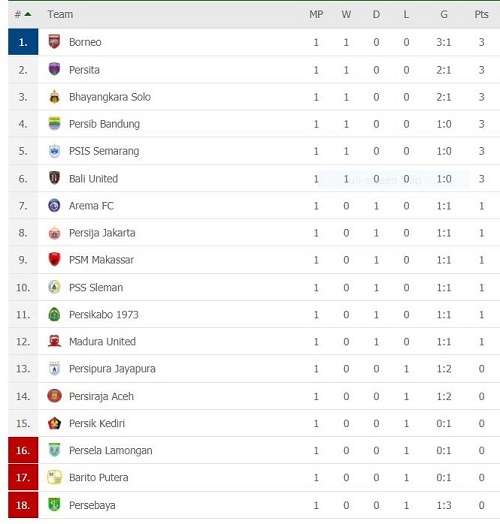Select the Bhayangkara Solo badge icon
Screen dimensions: 500x524
point(54,97)
